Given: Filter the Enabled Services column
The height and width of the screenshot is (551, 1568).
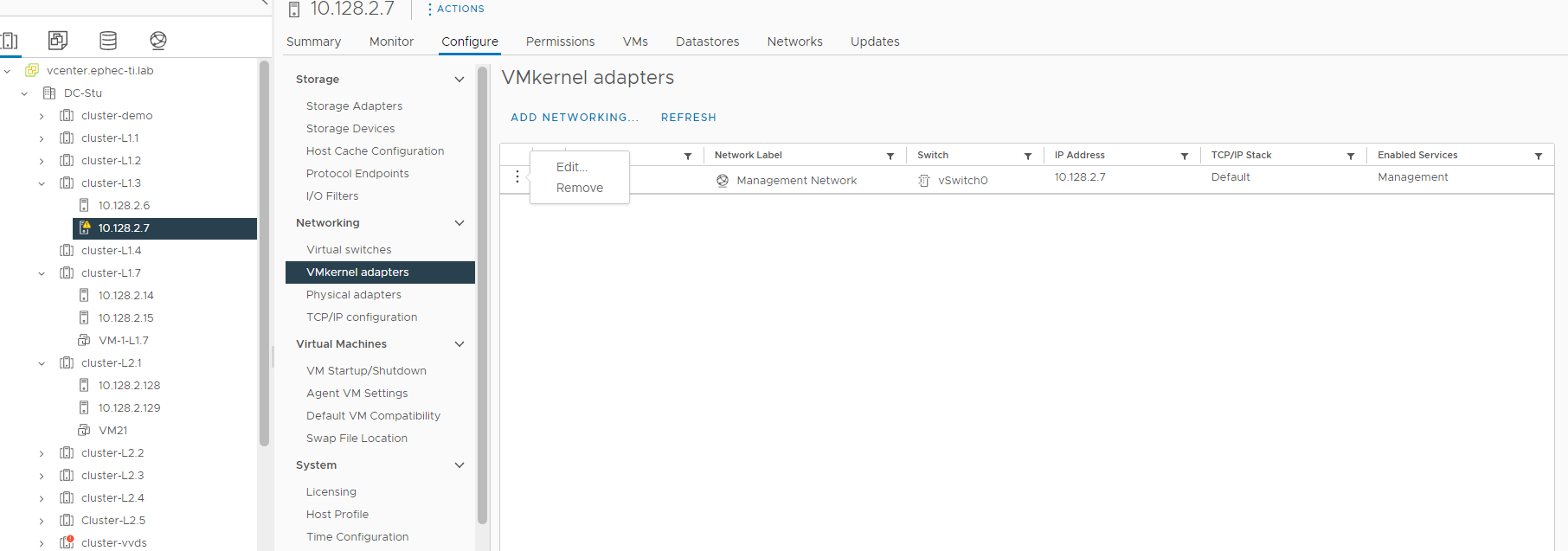Looking at the screenshot, I should point(1539,156).
